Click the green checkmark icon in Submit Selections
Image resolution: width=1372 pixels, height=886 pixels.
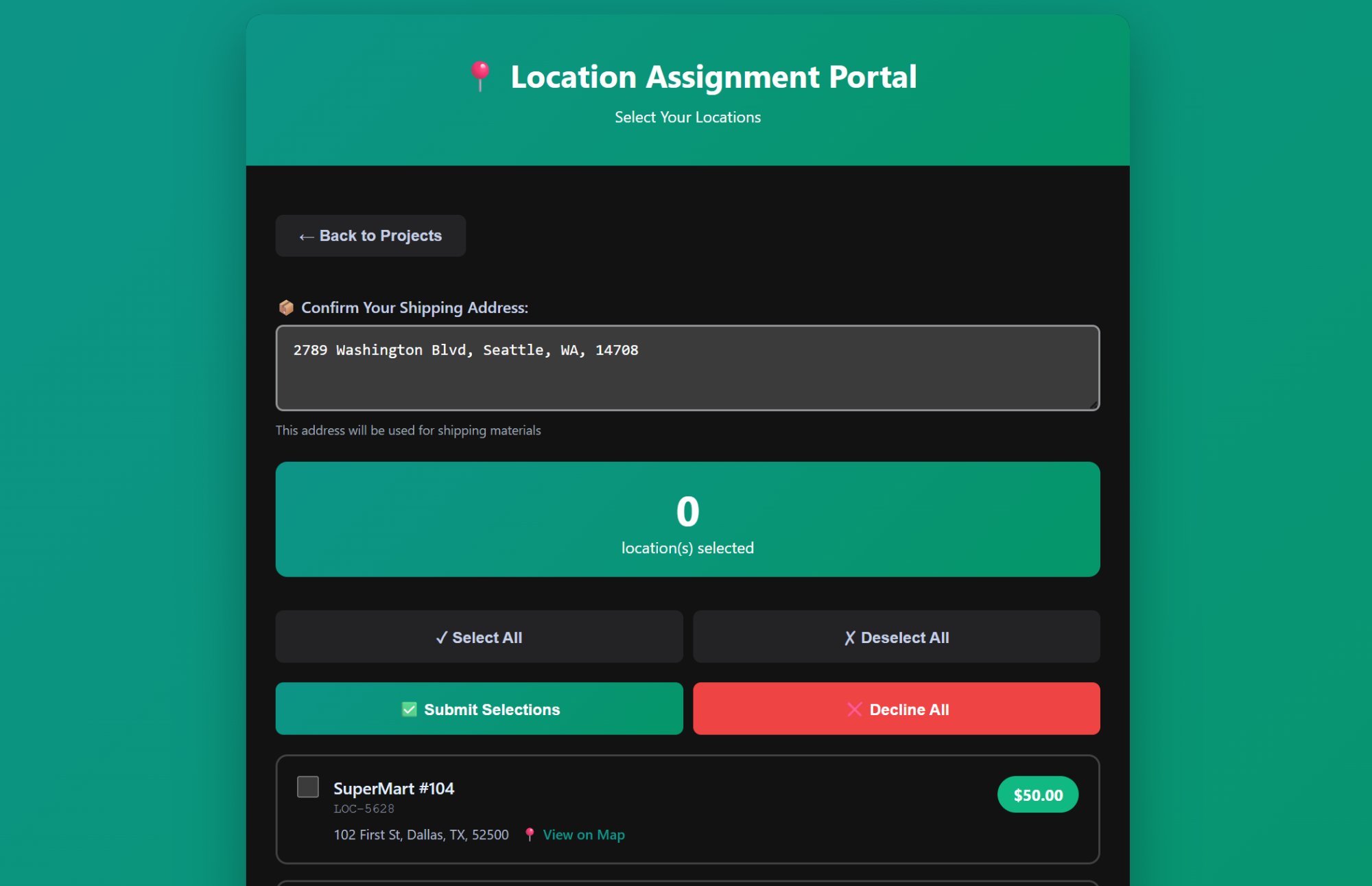click(409, 709)
